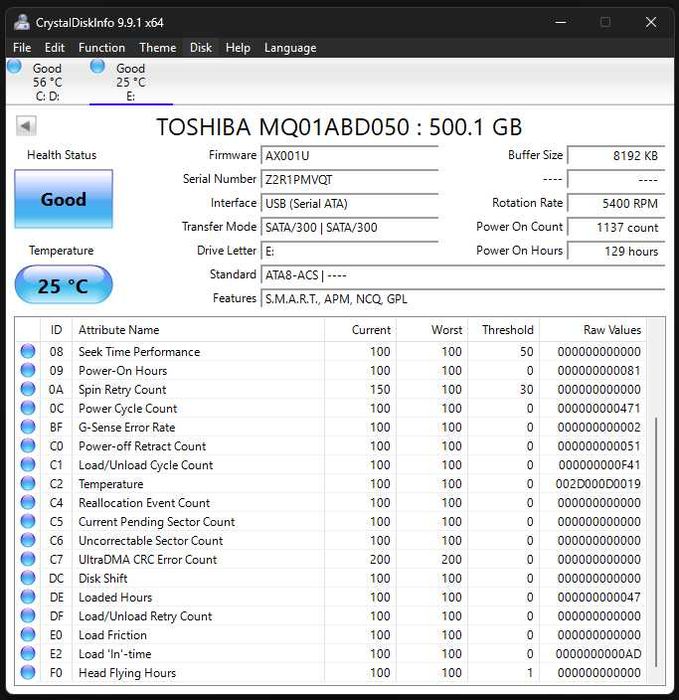
Task: Click the Buffer Size value 8192 KB
Action: pos(616,155)
